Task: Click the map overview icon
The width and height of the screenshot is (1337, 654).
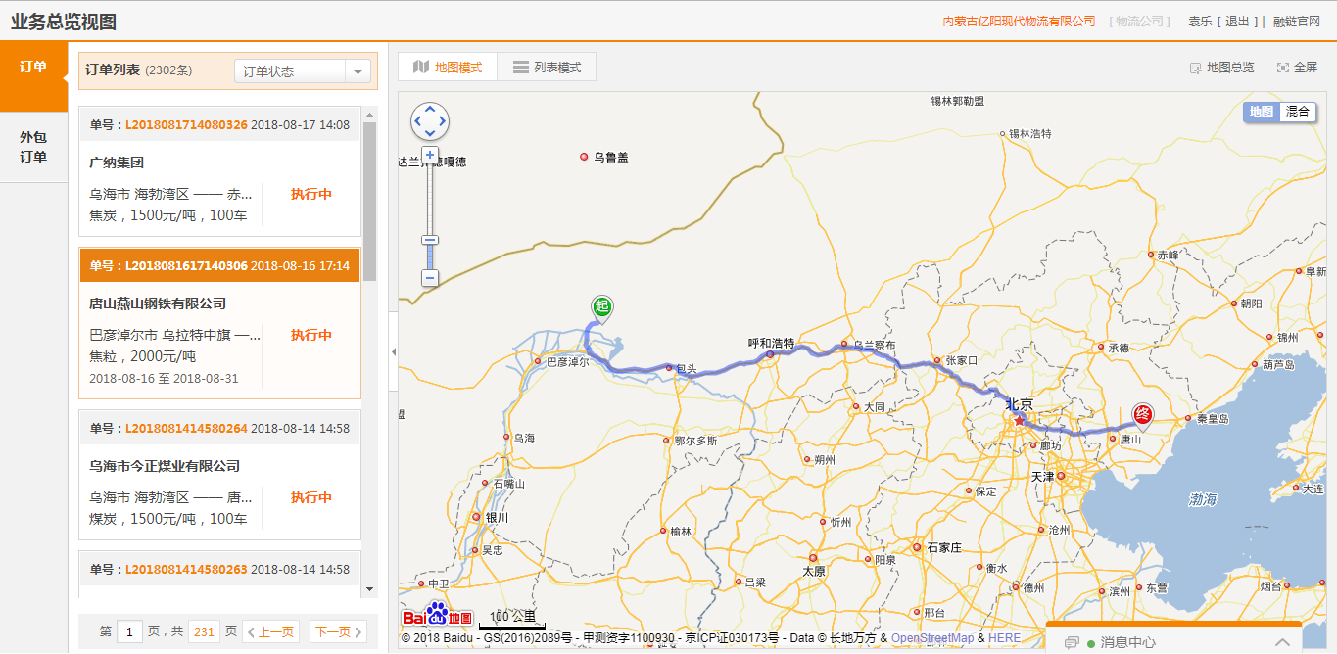Action: [x=1195, y=68]
